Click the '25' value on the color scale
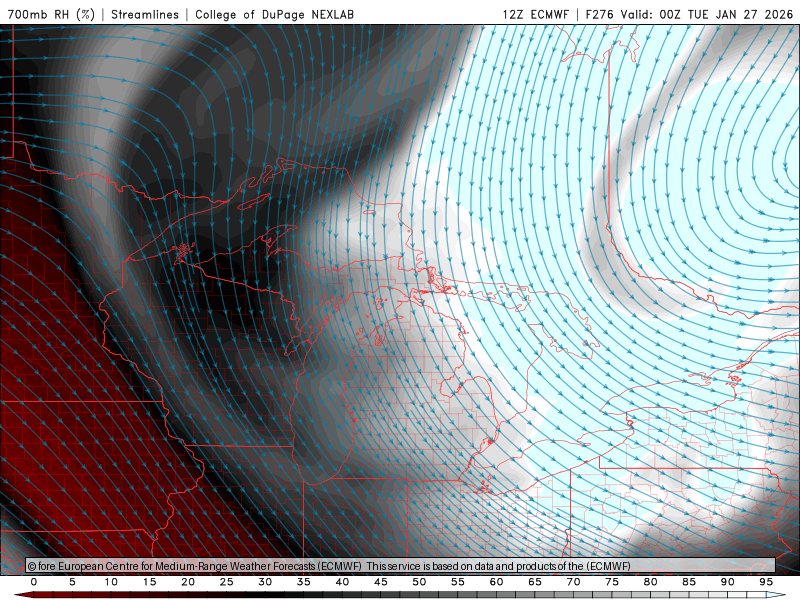Image resolution: width=800 pixels, height=600 pixels. coord(227,582)
